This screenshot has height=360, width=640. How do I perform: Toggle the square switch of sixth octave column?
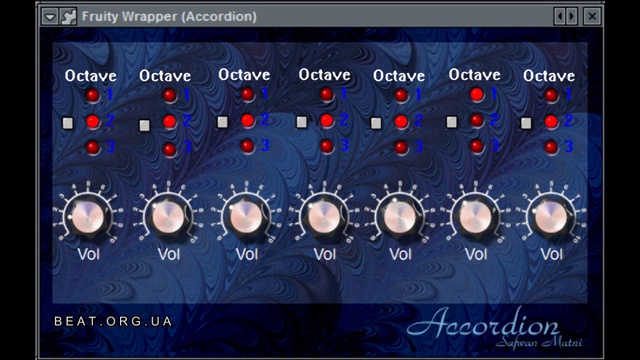point(451,122)
